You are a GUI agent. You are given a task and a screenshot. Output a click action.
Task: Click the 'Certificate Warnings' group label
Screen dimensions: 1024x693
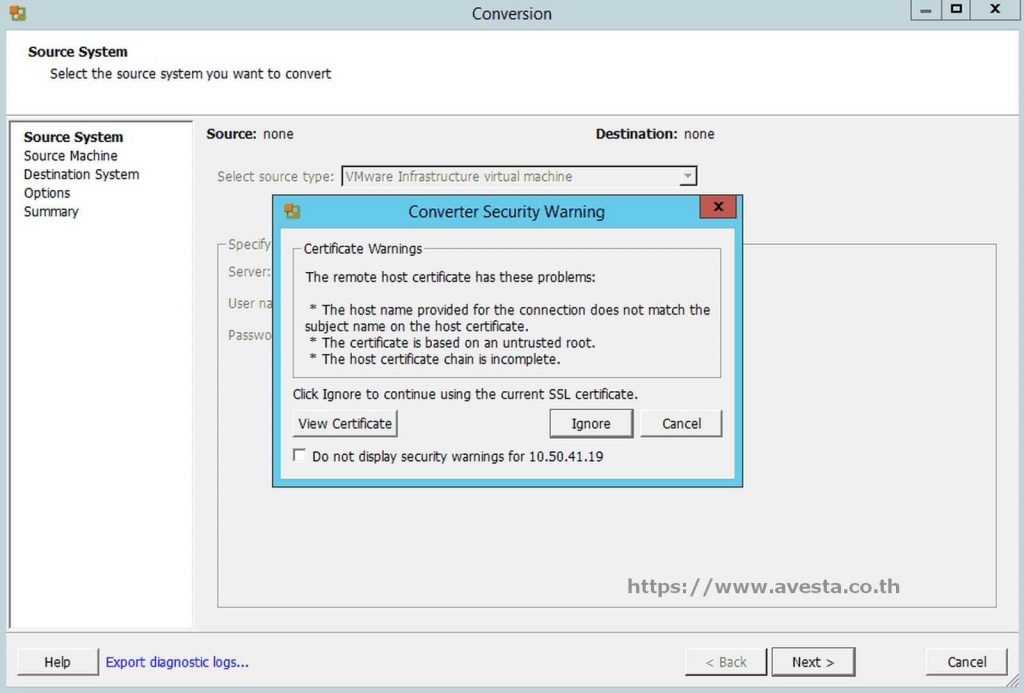click(x=362, y=249)
